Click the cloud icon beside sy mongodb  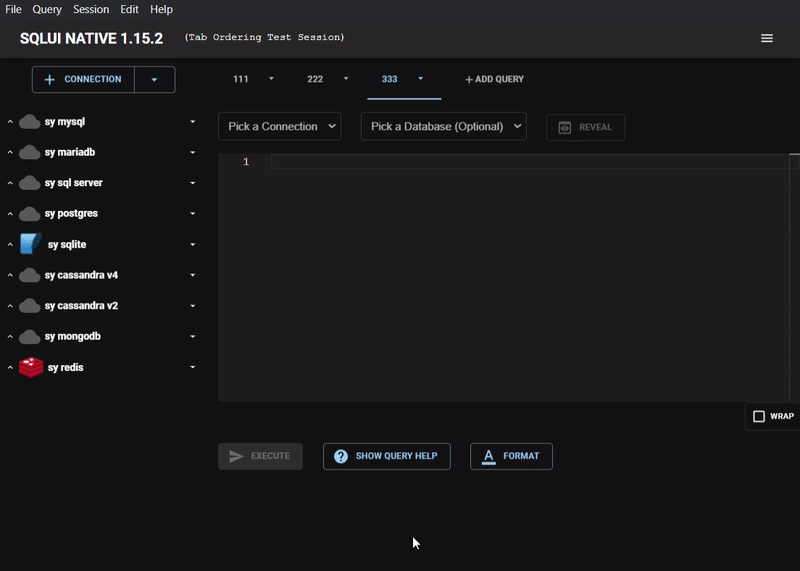30,336
